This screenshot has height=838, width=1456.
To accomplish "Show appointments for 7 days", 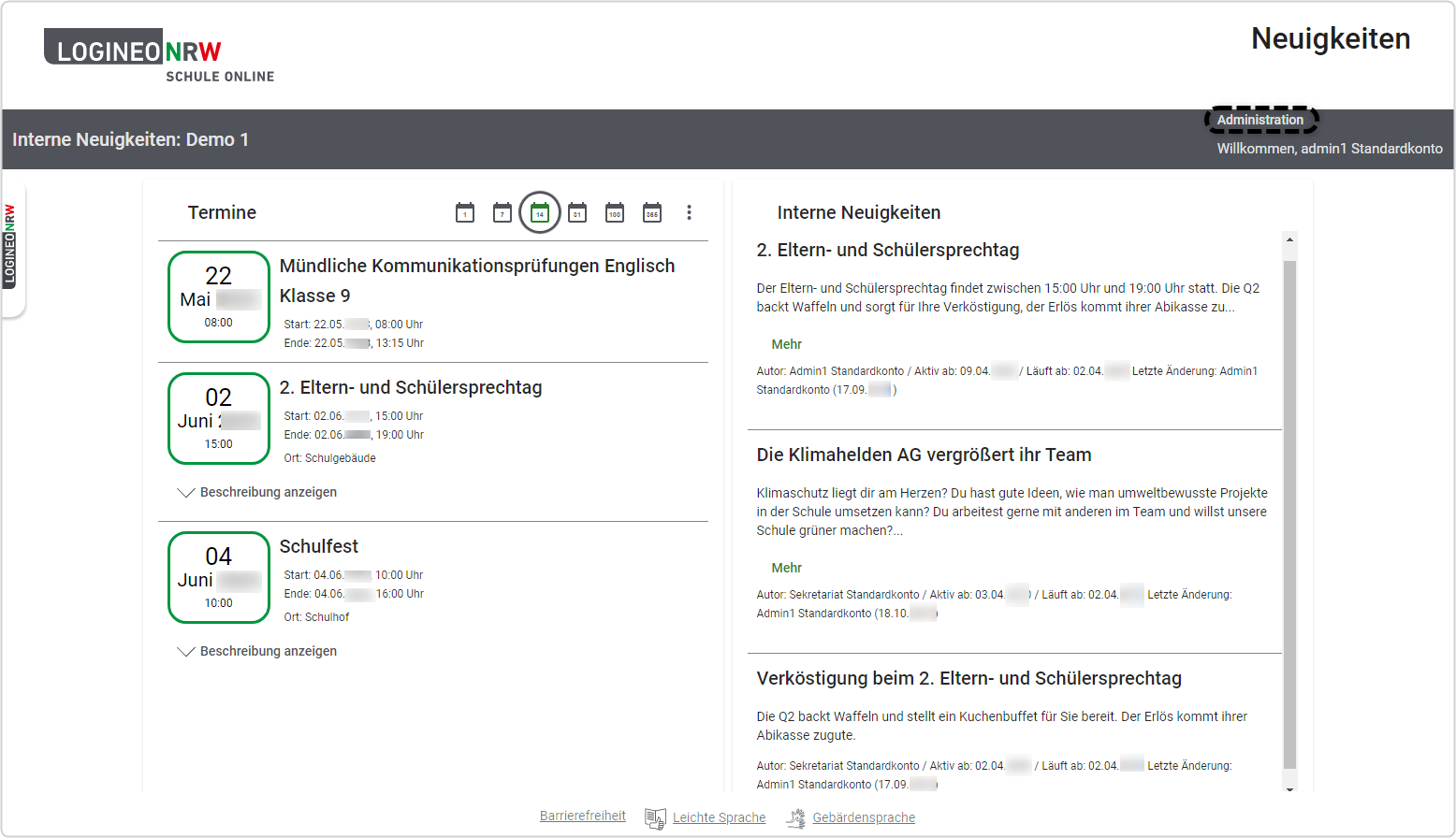I will (502, 212).
